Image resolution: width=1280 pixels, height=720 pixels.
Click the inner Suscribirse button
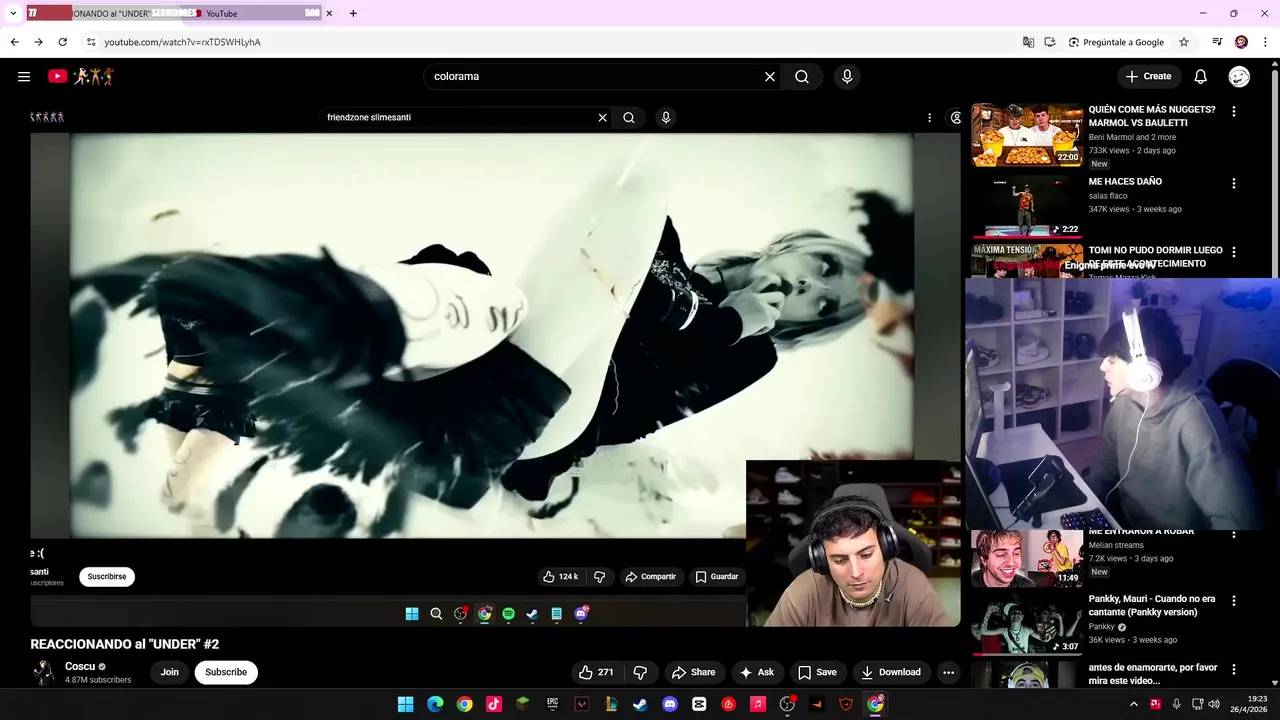tap(107, 577)
